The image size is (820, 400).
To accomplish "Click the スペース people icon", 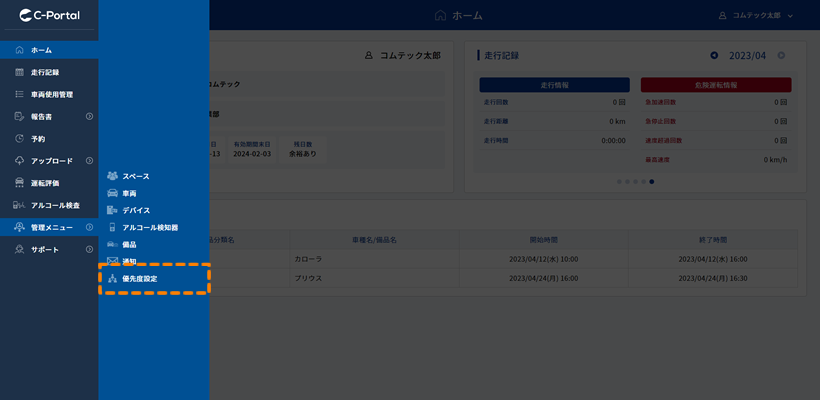I will 112,176.
